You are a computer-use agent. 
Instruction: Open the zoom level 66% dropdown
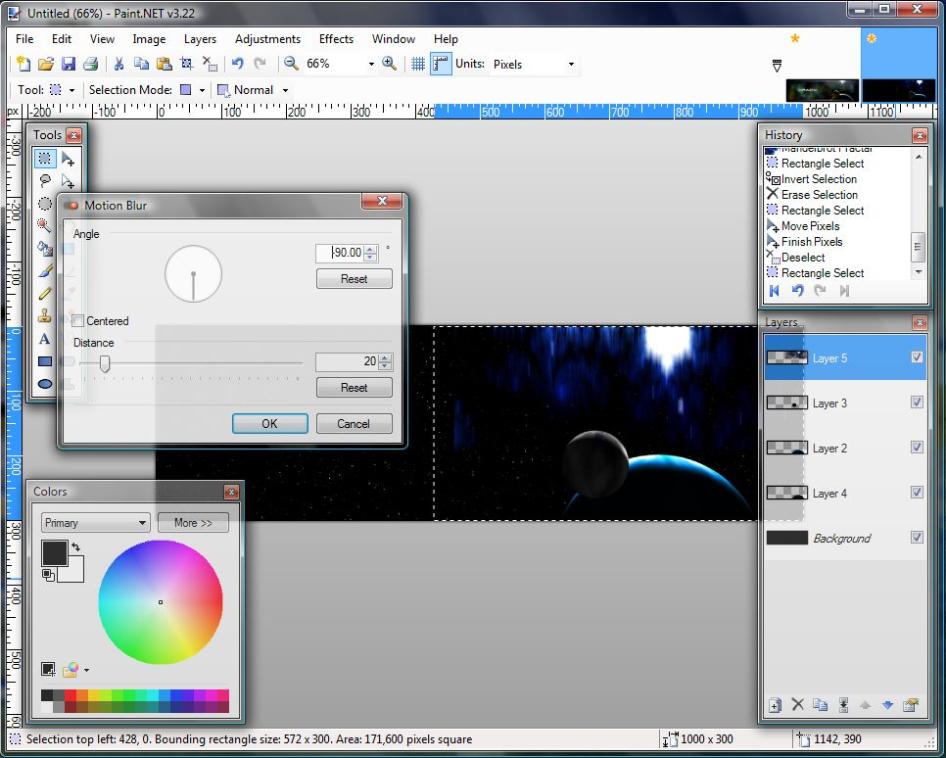coord(371,64)
